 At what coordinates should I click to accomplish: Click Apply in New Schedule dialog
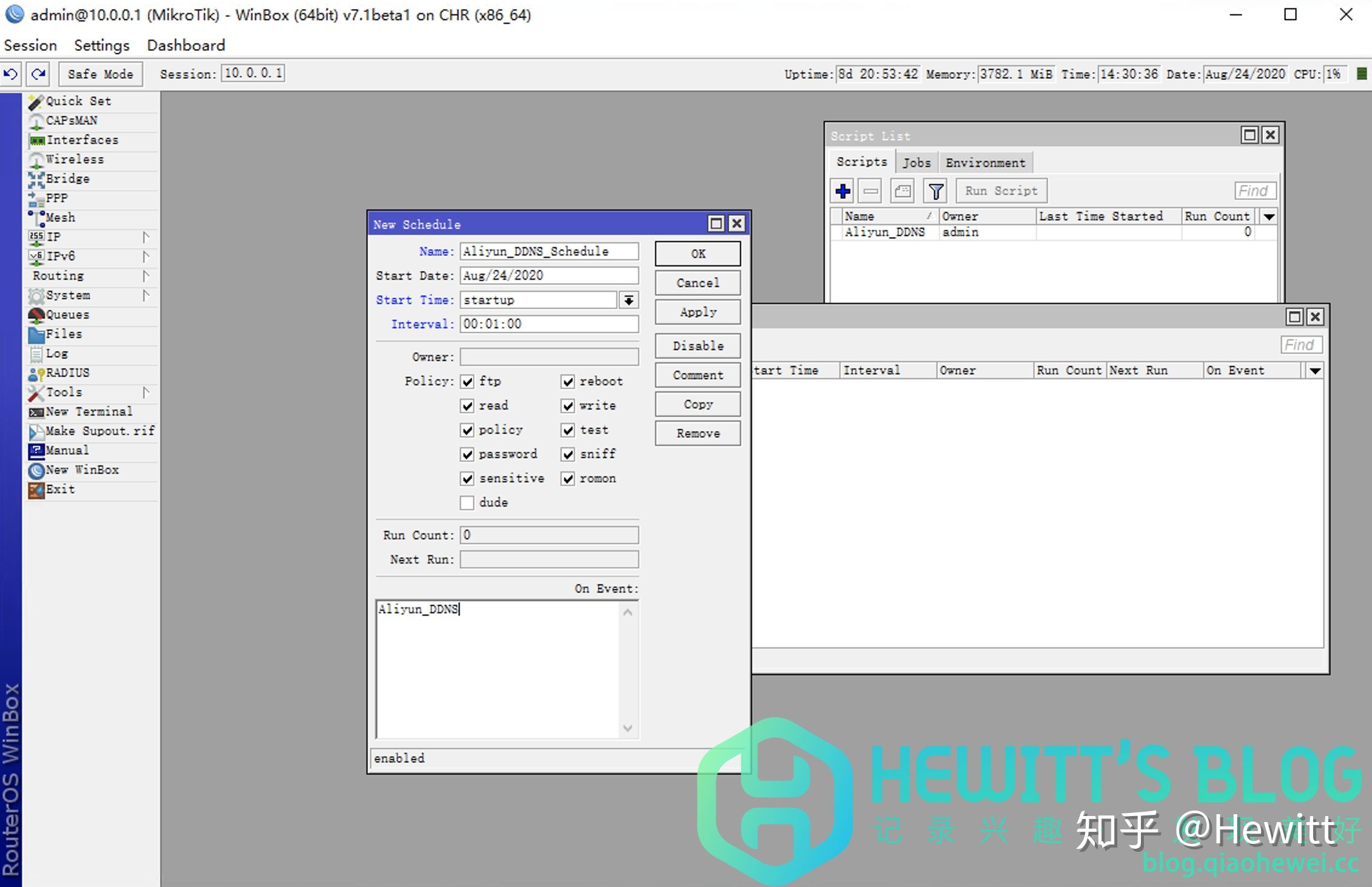698,312
